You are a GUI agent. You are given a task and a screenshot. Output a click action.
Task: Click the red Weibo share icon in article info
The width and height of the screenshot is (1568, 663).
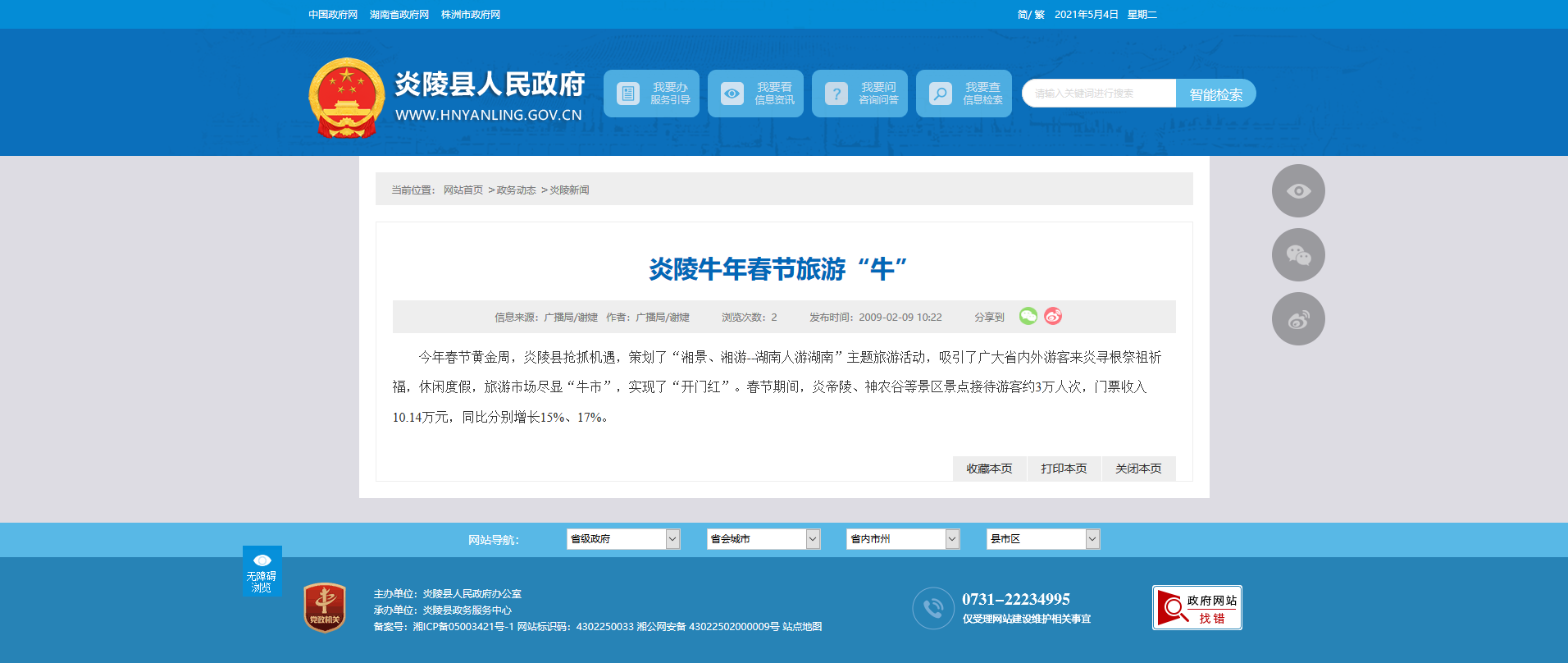point(1053,316)
